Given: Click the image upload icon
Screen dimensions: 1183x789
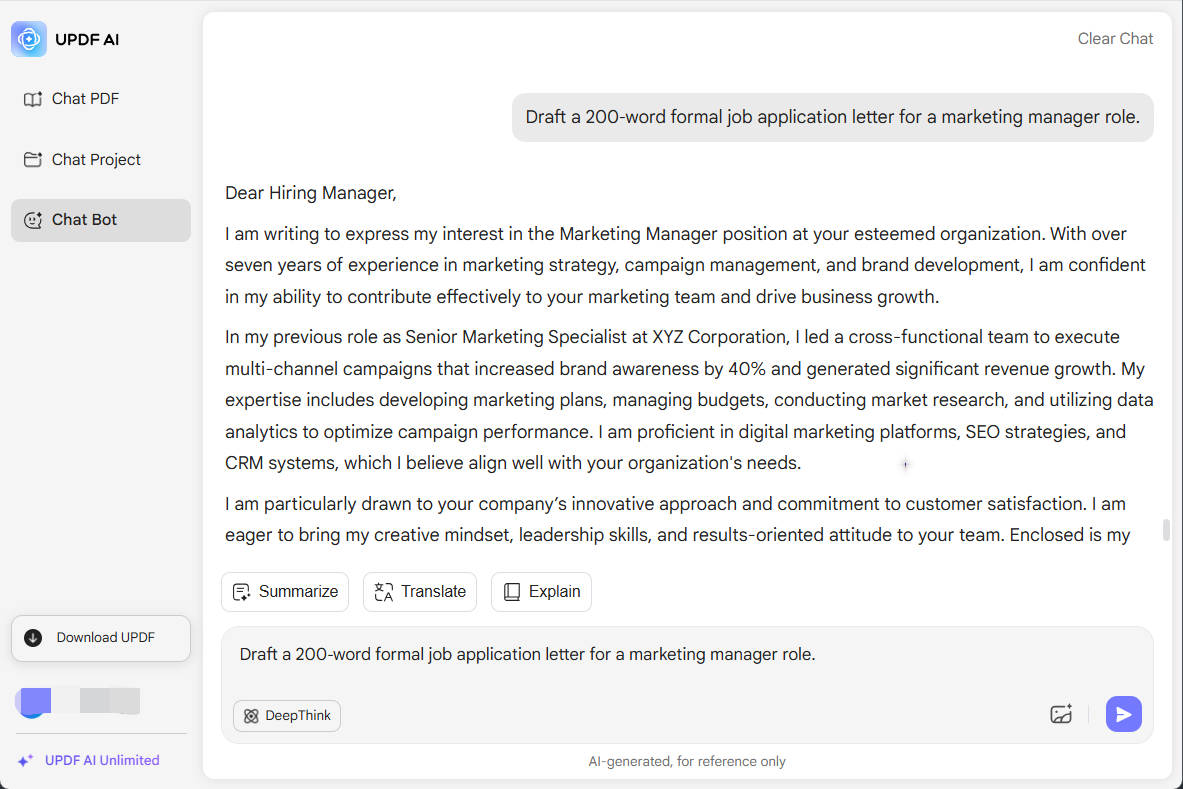Looking at the screenshot, I should pyautogui.click(x=1061, y=714).
